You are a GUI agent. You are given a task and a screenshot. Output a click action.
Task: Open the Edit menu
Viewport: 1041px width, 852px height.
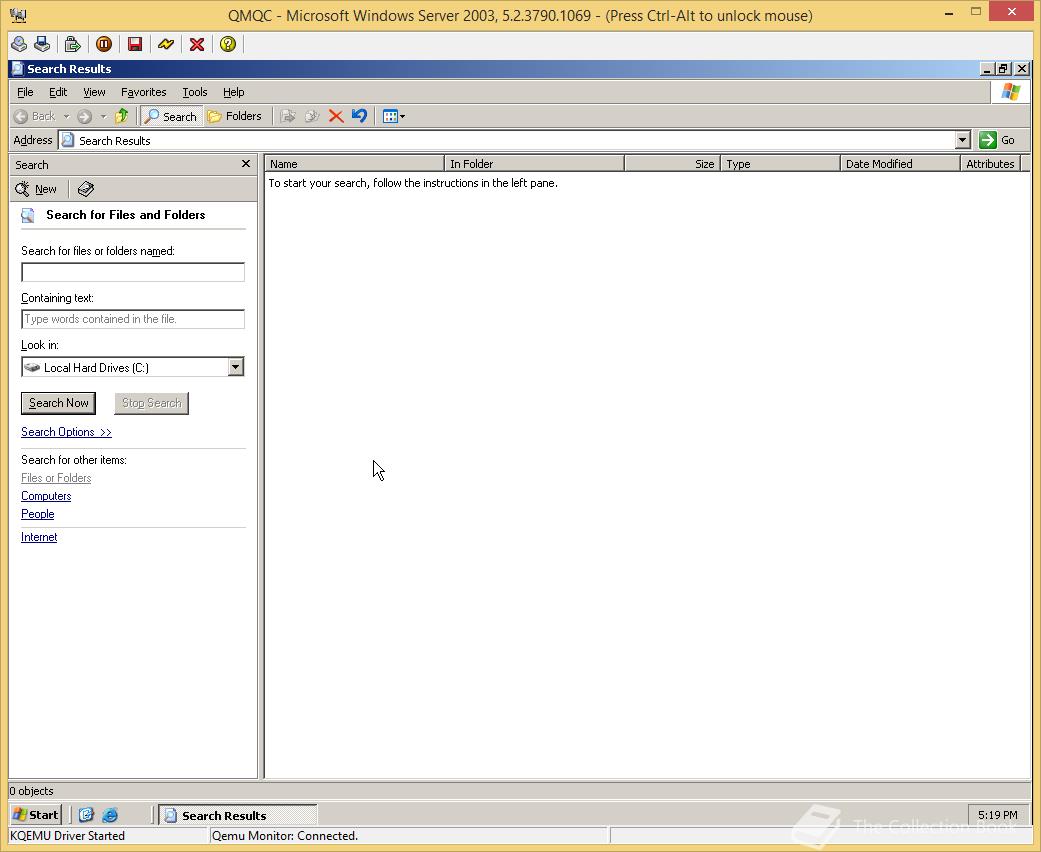click(x=58, y=92)
